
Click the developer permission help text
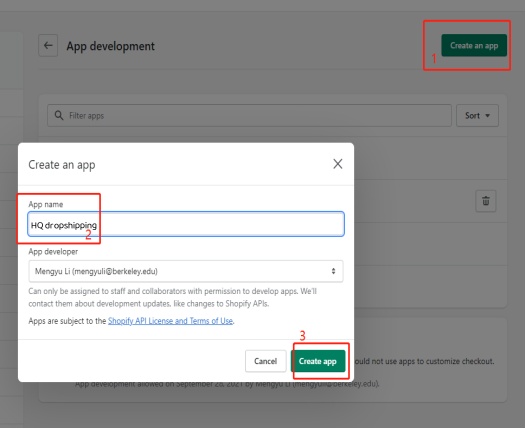pos(173,297)
